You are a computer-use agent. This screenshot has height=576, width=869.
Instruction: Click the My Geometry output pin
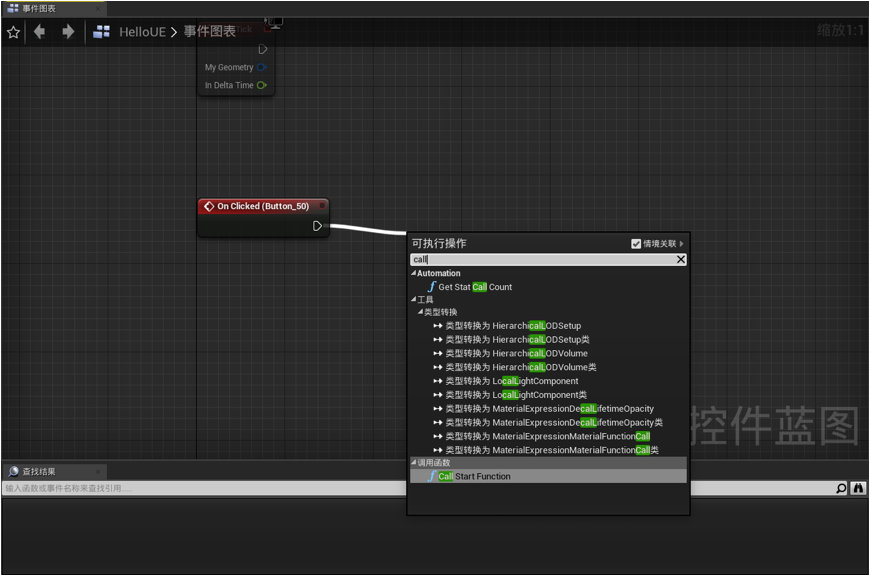pyautogui.click(x=262, y=67)
